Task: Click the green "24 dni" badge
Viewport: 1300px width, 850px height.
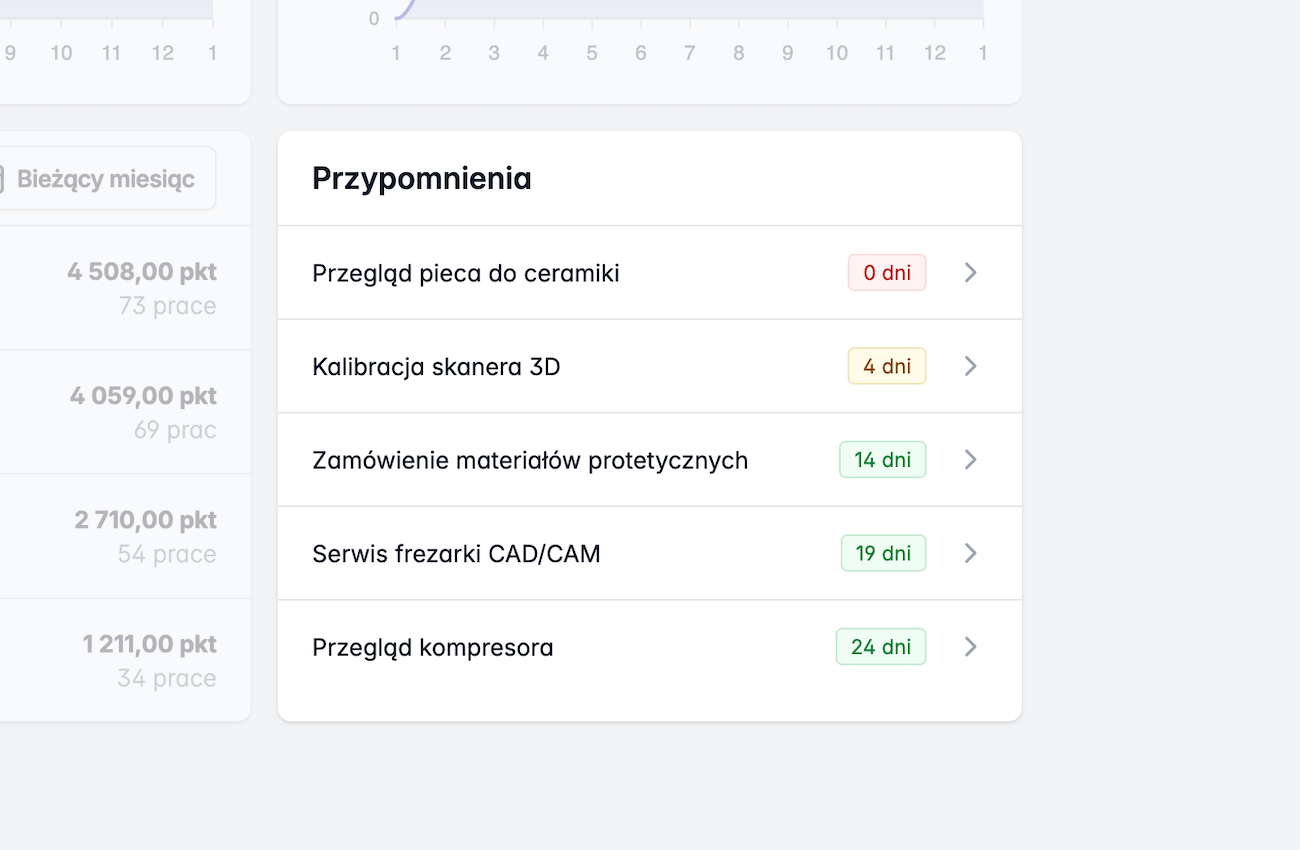Action: 881,646
